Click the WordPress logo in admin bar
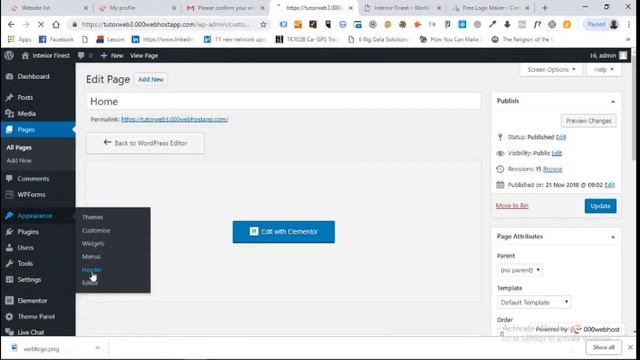The width and height of the screenshot is (640, 360). pos(9,56)
